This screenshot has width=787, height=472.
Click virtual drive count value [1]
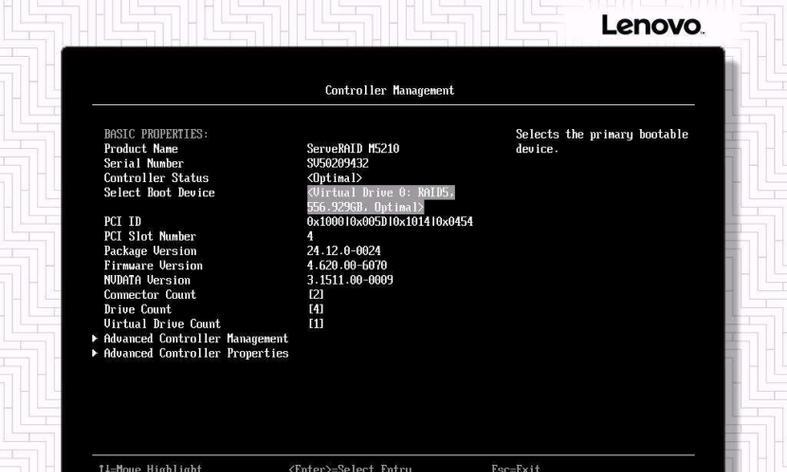tap(316, 324)
